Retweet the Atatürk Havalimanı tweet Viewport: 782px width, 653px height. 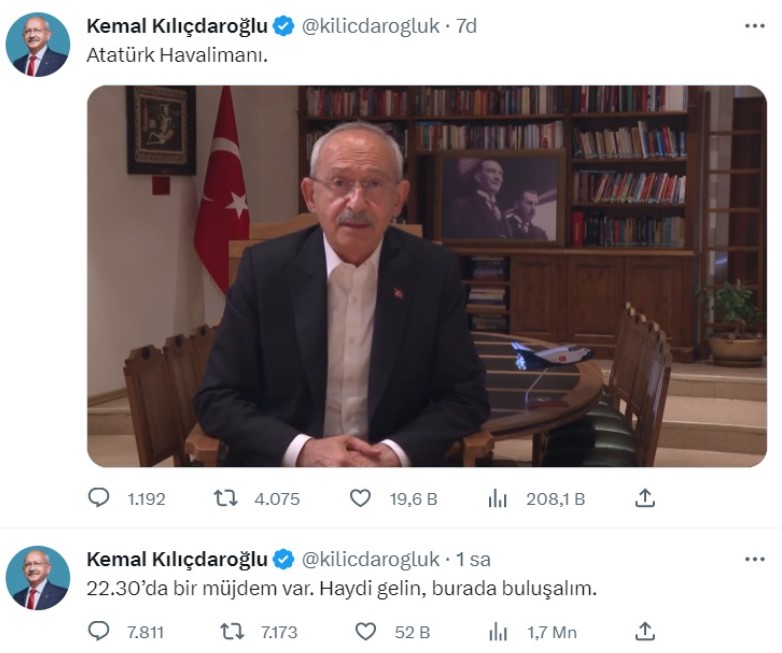225,498
